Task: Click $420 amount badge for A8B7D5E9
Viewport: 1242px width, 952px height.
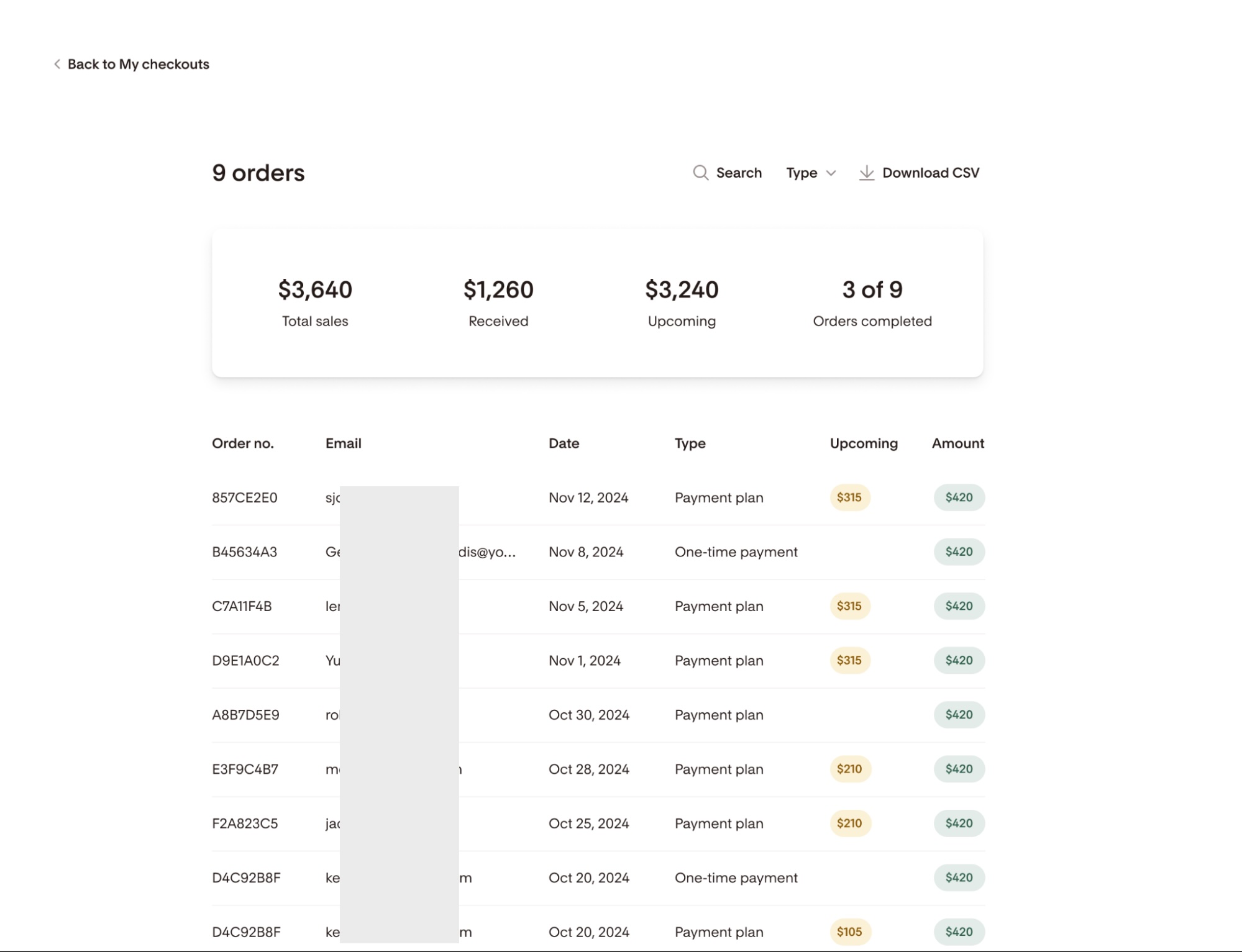Action: coord(959,715)
